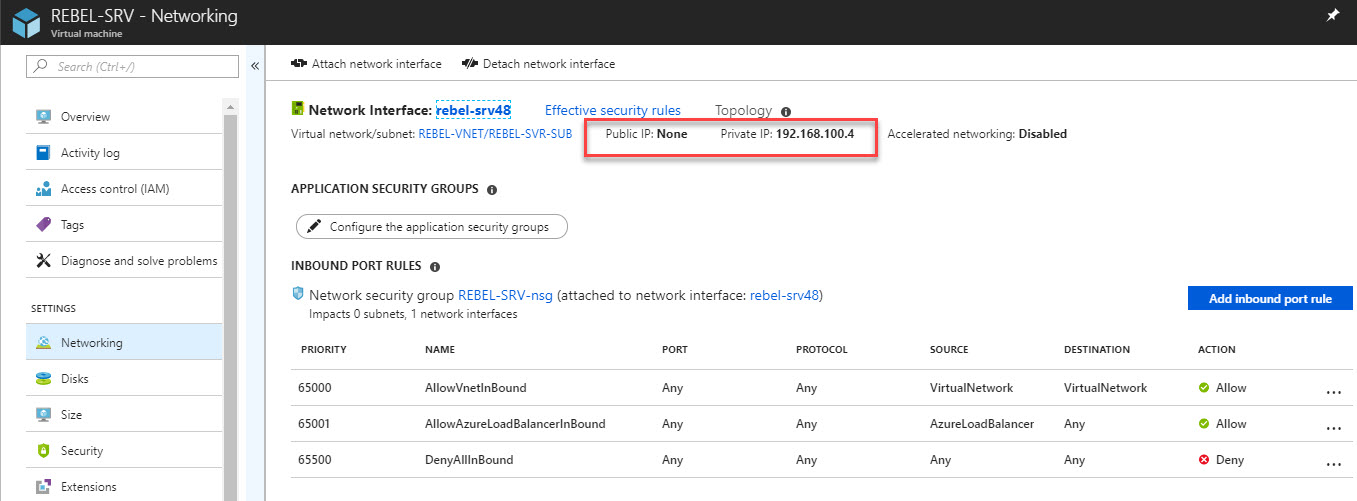
Task: Open ellipsis menu for AllowAzureLoadBalancerInBound rule
Action: pos(1332,428)
